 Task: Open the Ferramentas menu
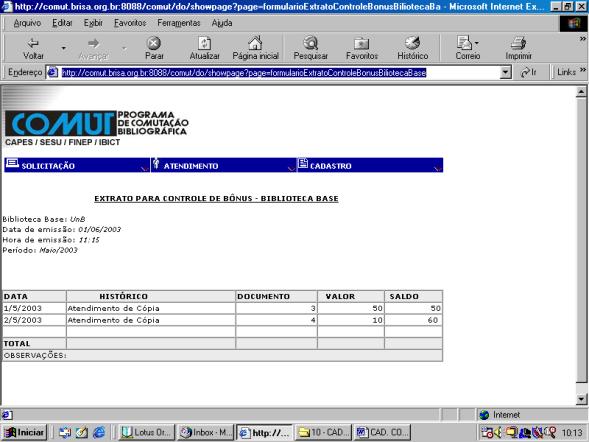[179, 23]
